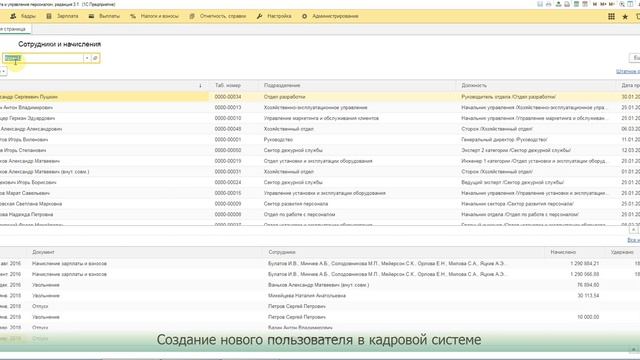Open the Настройка section
640x360 pixels.
point(274,16)
